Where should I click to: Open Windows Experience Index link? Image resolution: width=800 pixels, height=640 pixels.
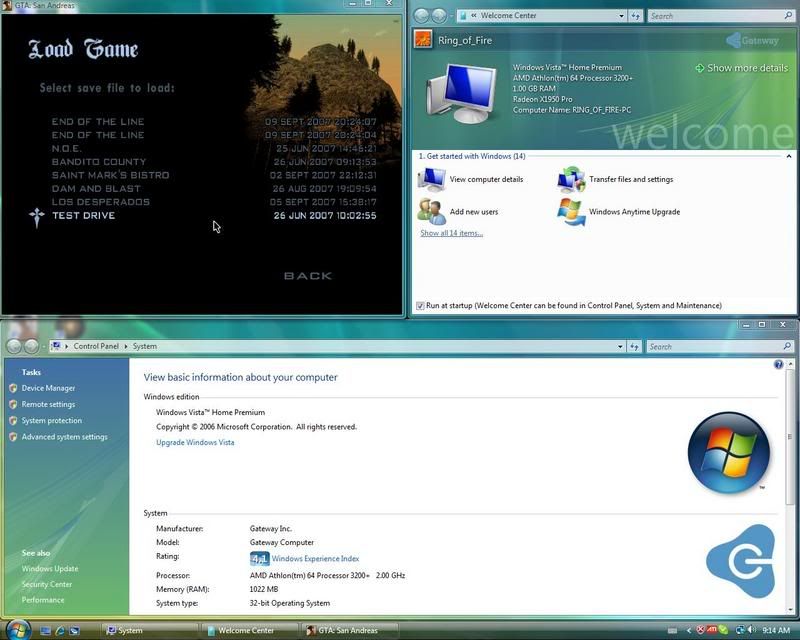pyautogui.click(x=315, y=559)
